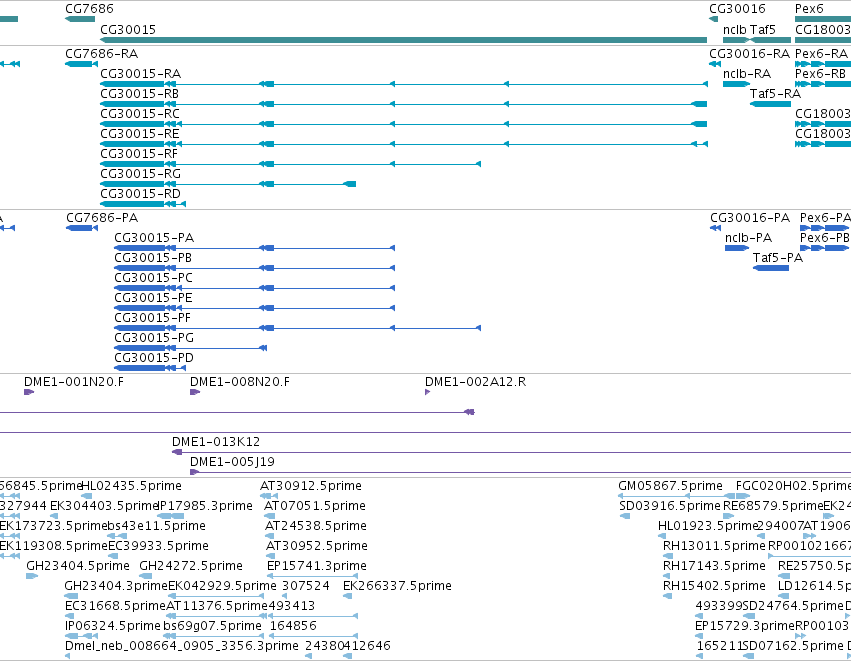Open transcript CG7686-RA
This screenshot has width=851, height=661.
click(101, 54)
